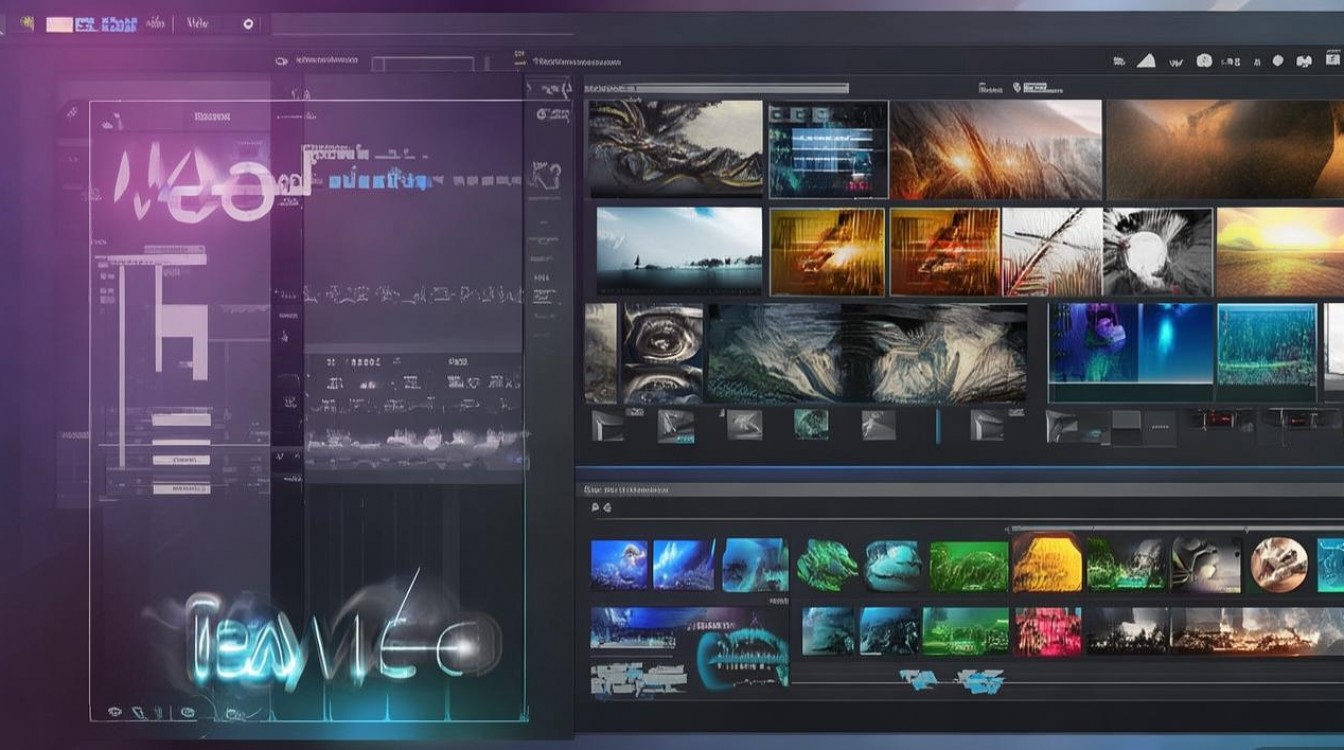The width and height of the screenshot is (1344, 750).
Task: Click the solid round dot icon in top-right toolbar
Action: pos(1277,61)
